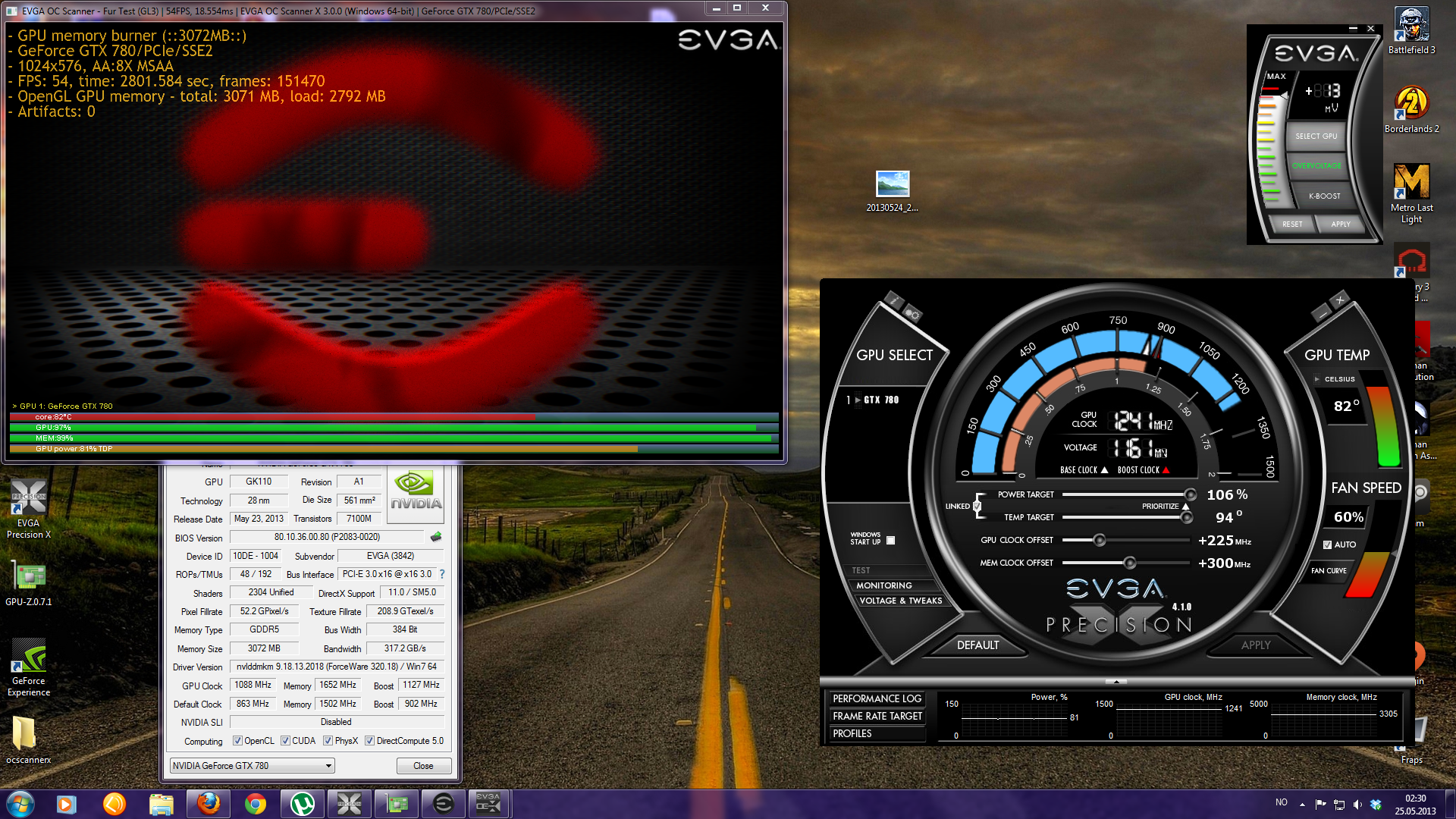
Task: Open NVIDIA GeForce GTX 780 dropdown
Action: coord(253,766)
